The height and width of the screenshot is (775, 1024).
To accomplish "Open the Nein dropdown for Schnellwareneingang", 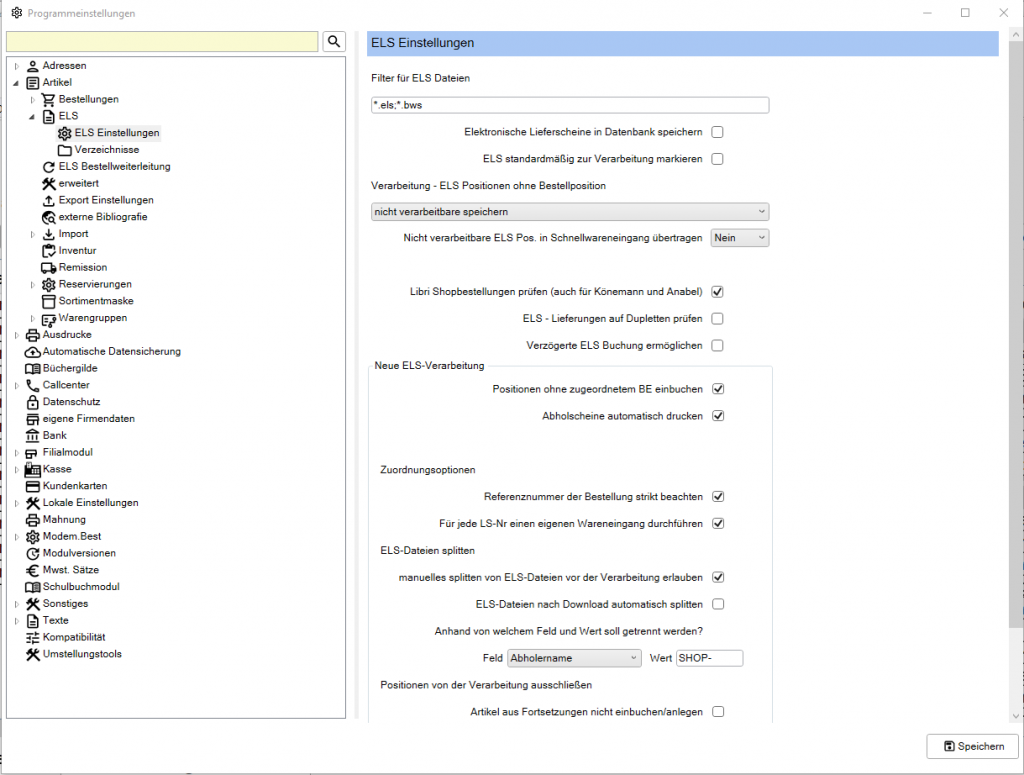I will (x=739, y=238).
